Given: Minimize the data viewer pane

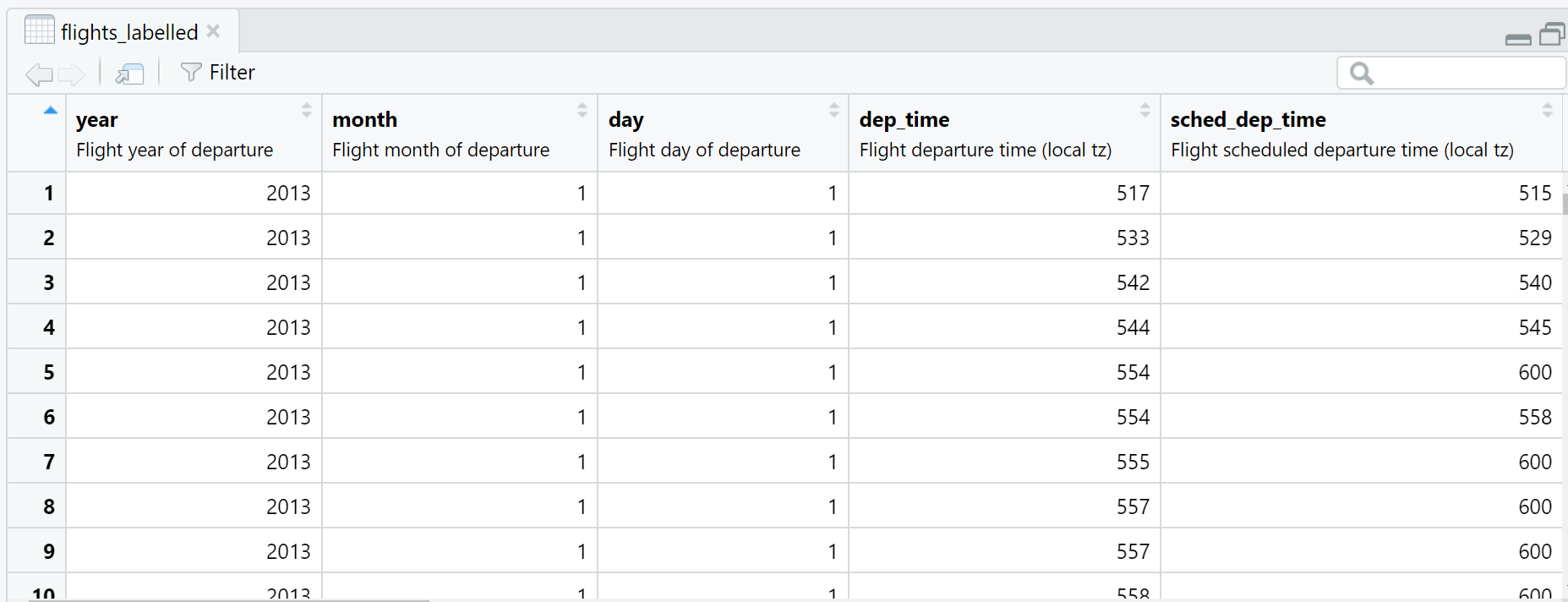Looking at the screenshot, I should pyautogui.click(x=1518, y=39).
